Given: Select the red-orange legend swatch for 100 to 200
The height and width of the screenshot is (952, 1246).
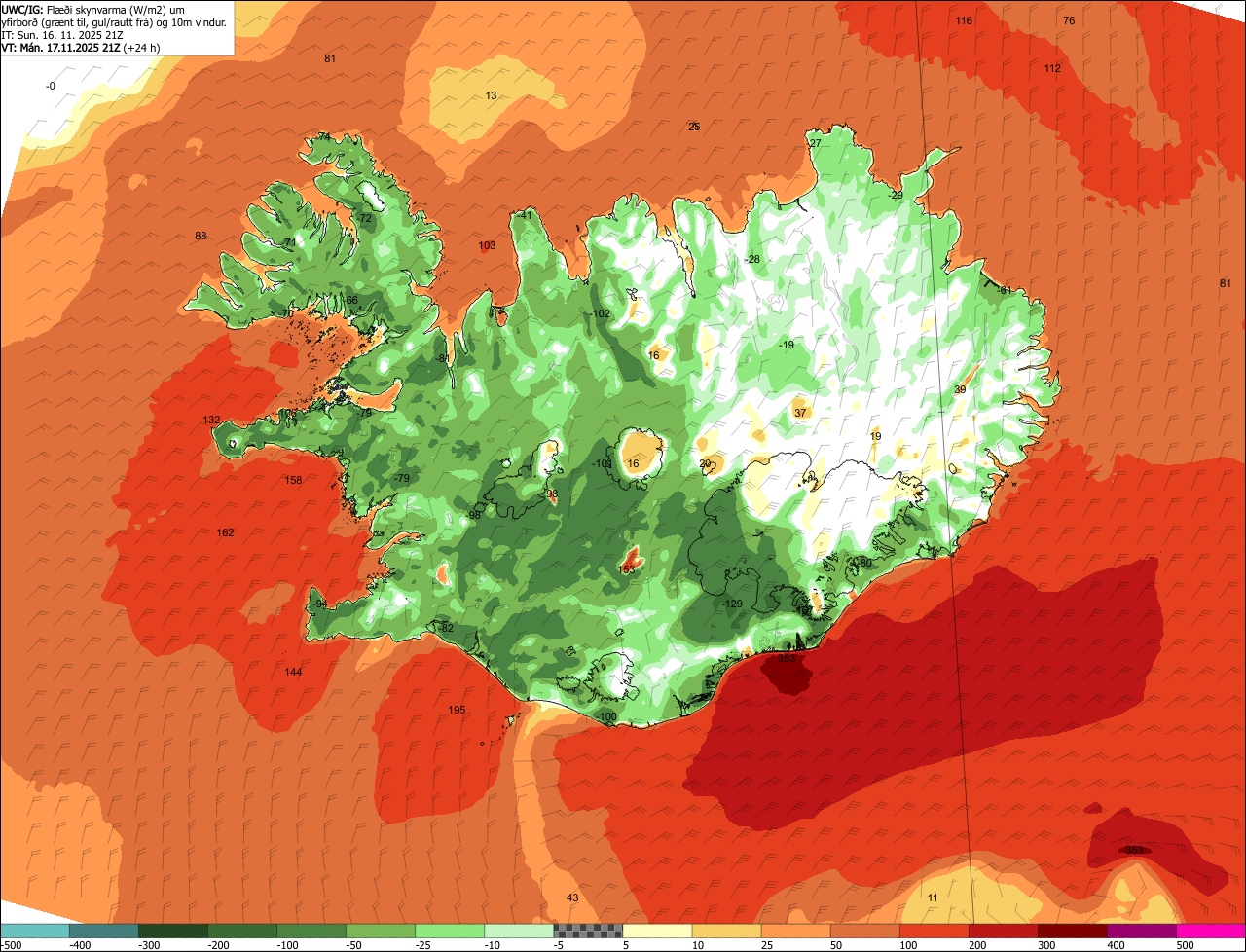Looking at the screenshot, I should click(933, 931).
